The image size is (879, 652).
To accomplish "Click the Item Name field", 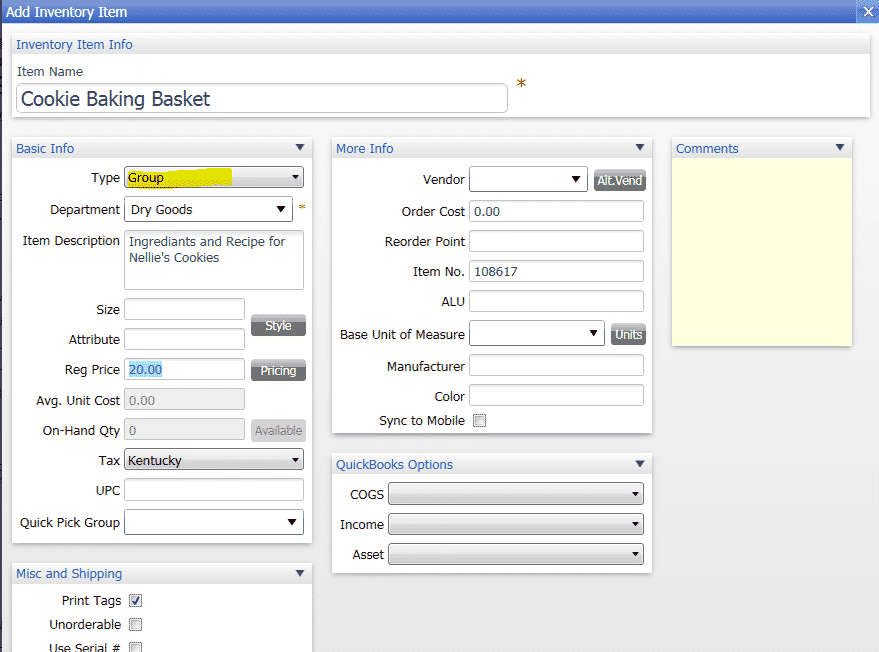I will 262,99.
